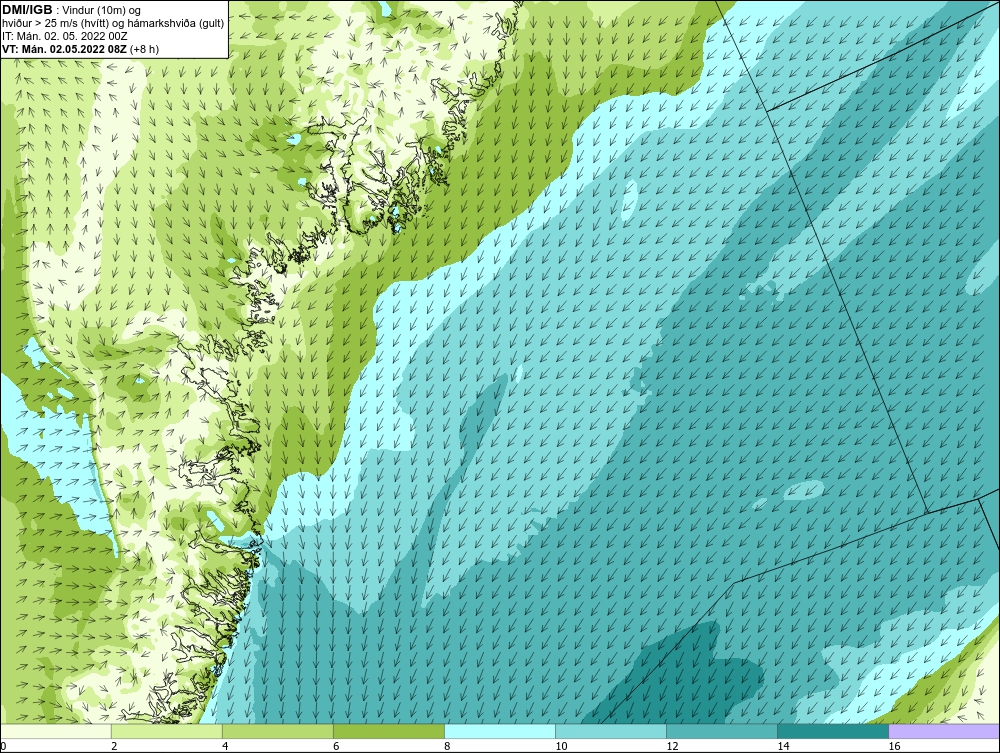Click the 'IT: Mán. 02. 05. 2022 00Z' line
This screenshot has width=1000, height=753.
pyautogui.click(x=65, y=36)
